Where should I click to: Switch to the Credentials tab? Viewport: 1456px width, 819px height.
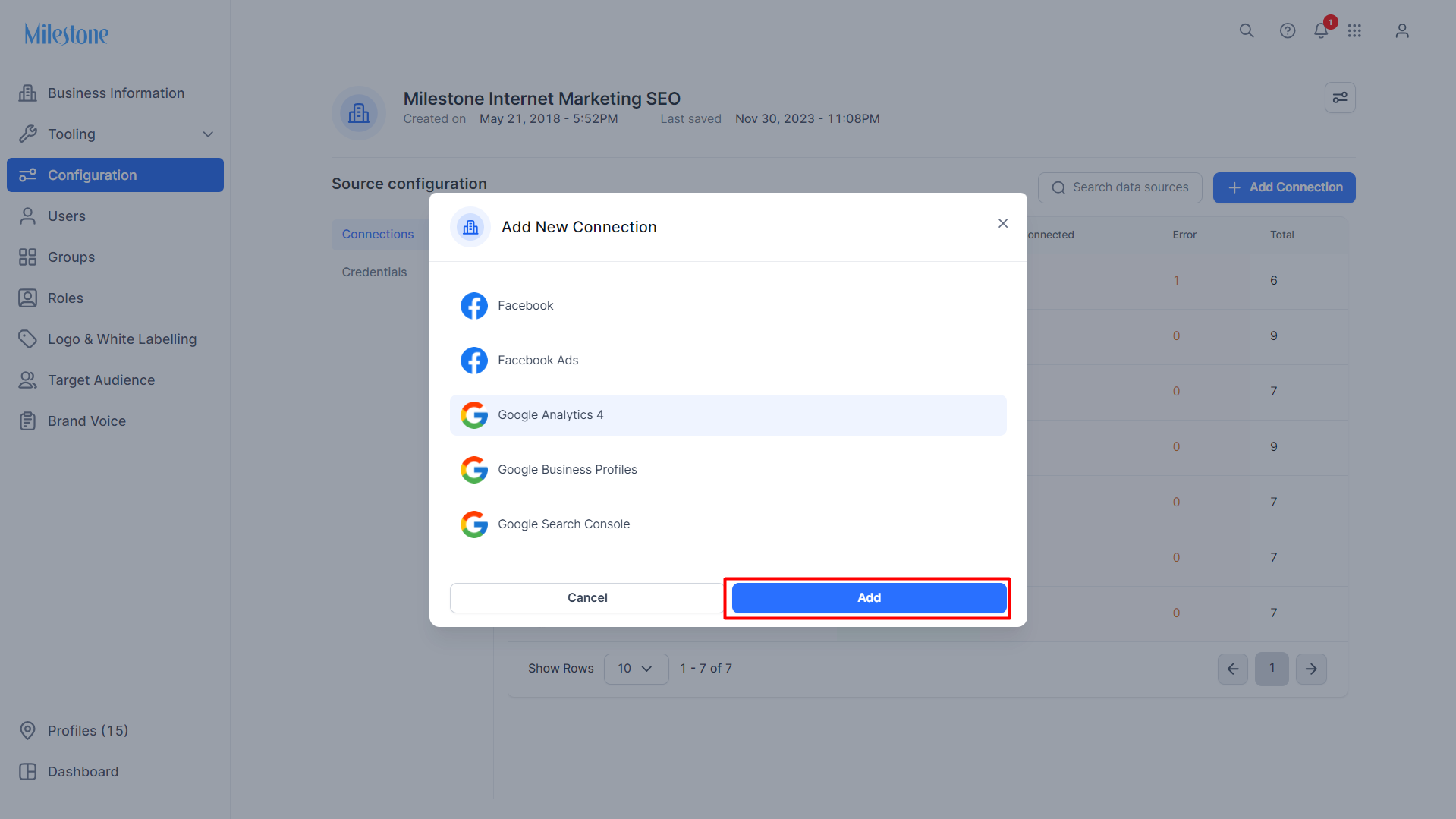click(x=374, y=272)
